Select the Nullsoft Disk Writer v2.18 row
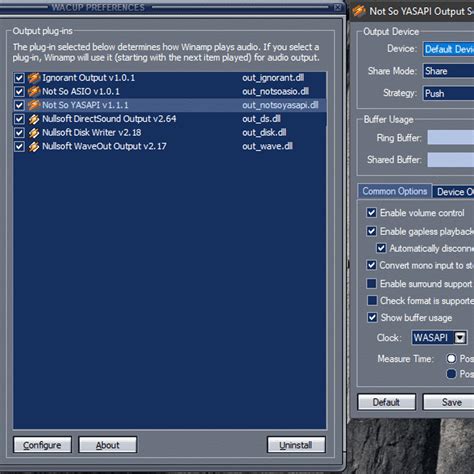Viewport: 474px width, 474px height. [x=170, y=133]
